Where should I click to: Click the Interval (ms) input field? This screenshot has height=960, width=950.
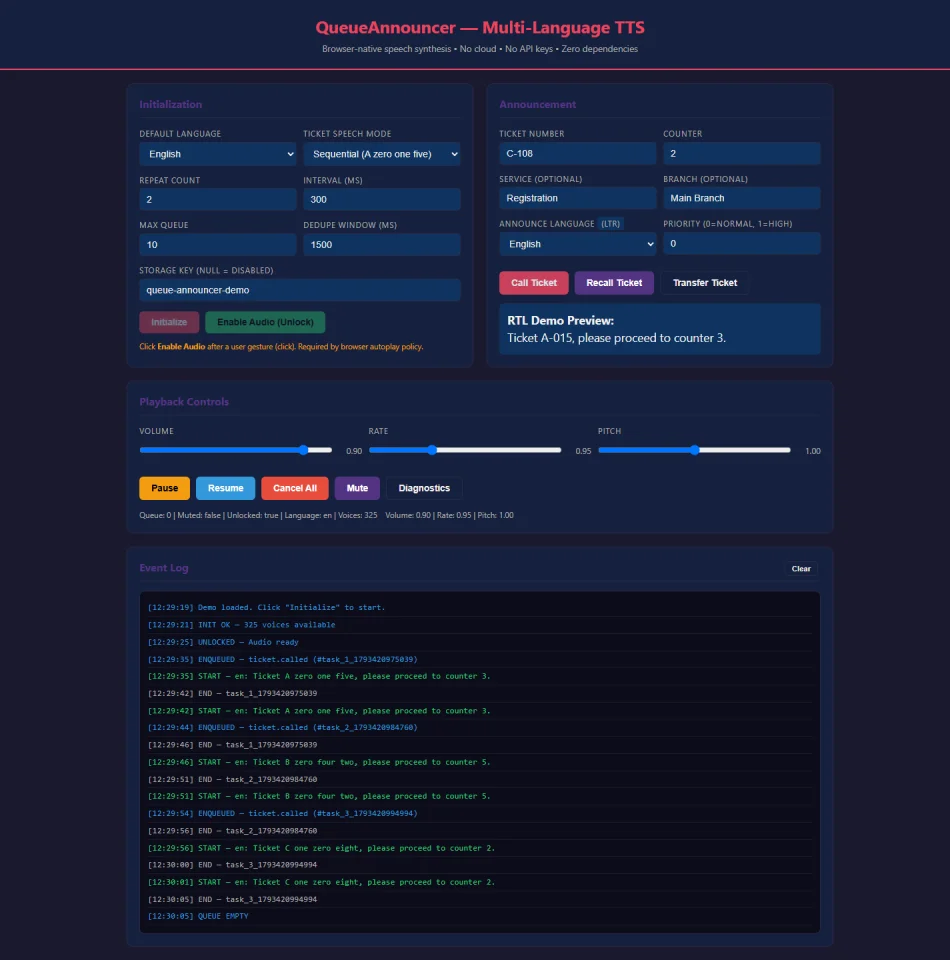pyautogui.click(x=381, y=200)
